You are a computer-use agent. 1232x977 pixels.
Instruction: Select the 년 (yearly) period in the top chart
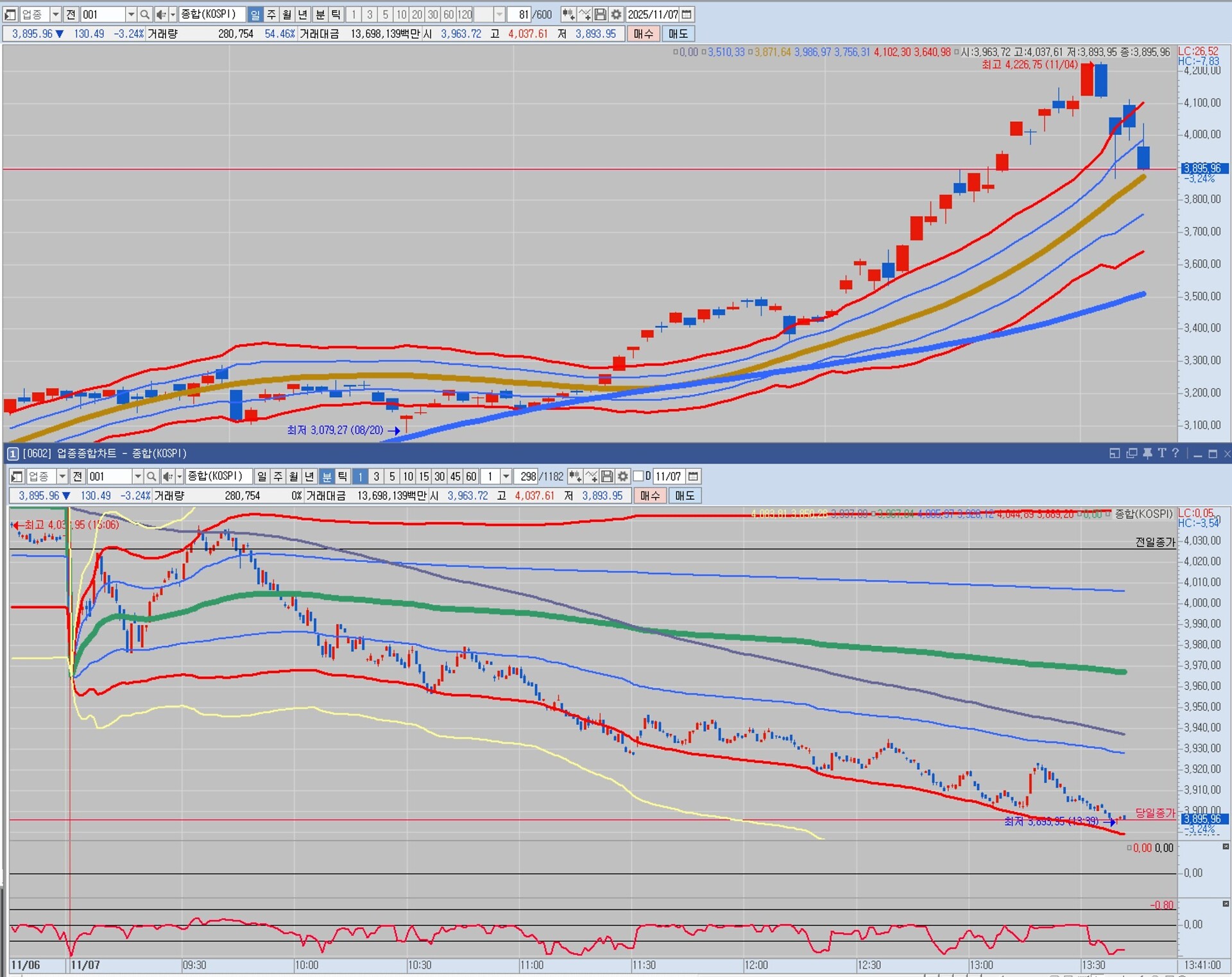tap(303, 14)
